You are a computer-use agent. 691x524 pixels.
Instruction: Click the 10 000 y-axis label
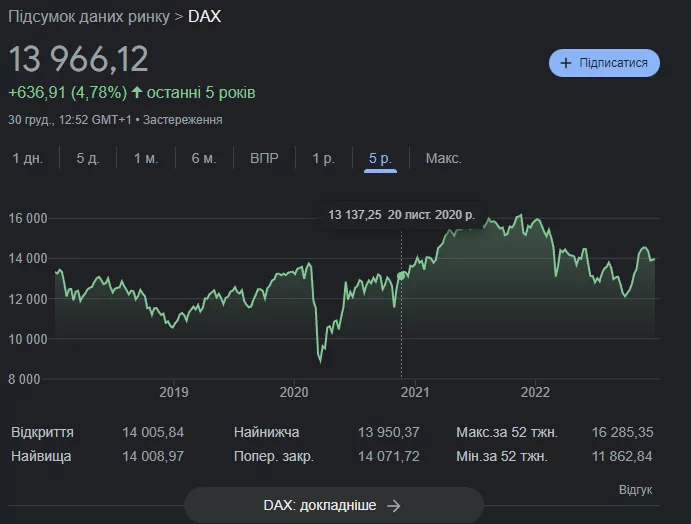(28, 339)
